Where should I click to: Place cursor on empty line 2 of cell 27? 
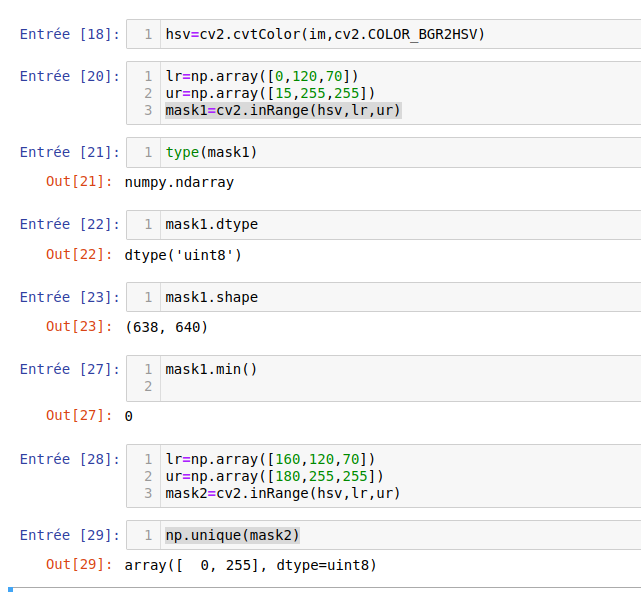(x=300, y=386)
